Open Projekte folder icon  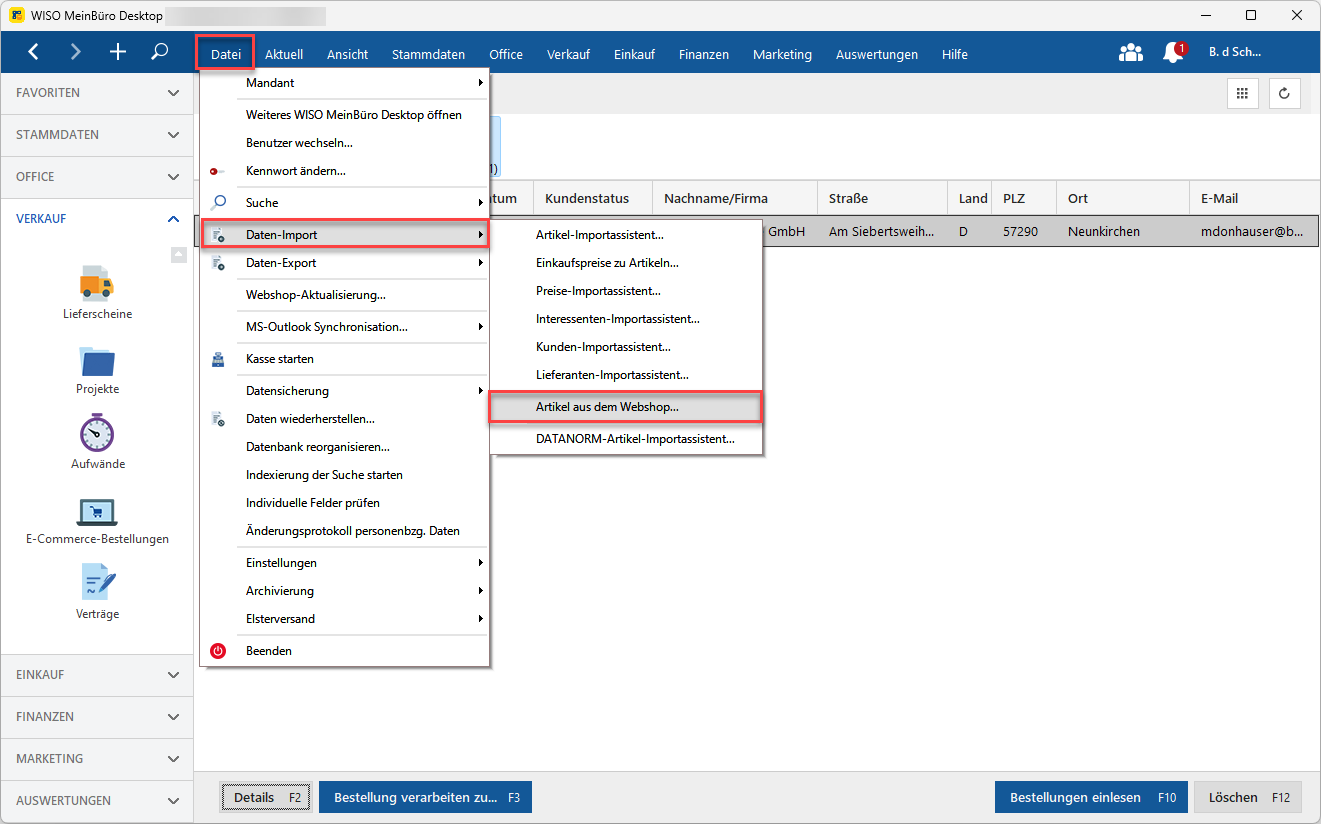(x=97, y=370)
